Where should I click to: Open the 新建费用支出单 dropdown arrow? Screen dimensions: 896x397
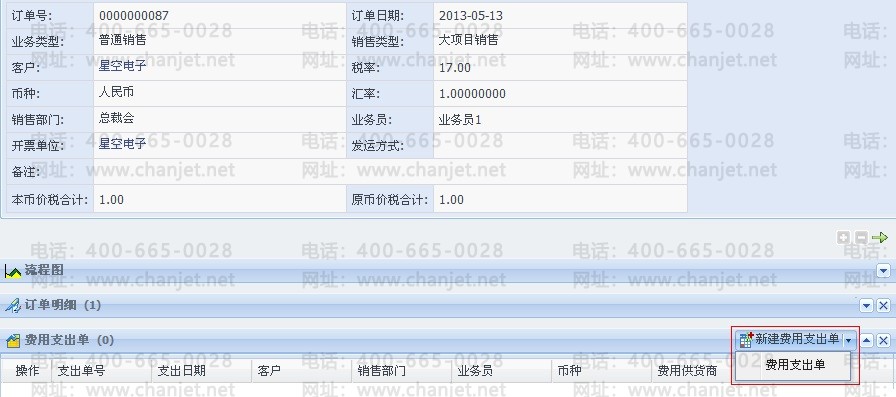tap(849, 340)
